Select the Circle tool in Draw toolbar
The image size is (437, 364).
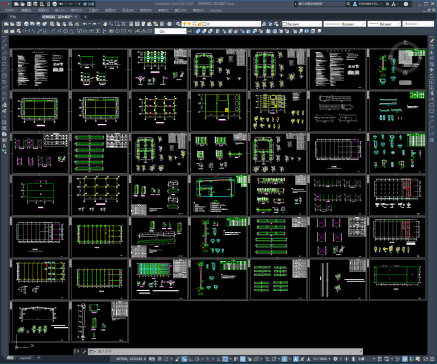(4, 75)
